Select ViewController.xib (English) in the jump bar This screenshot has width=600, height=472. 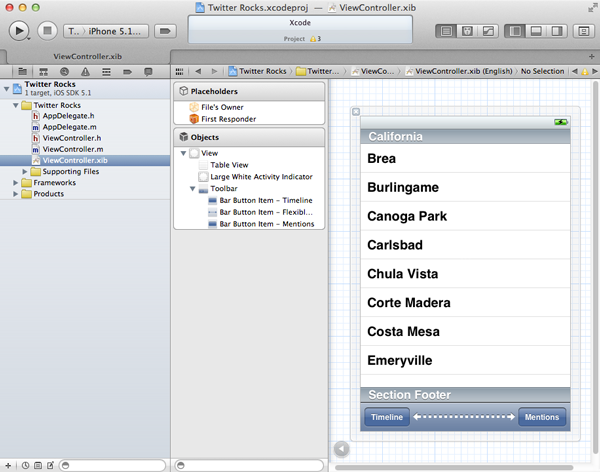[x=459, y=71]
